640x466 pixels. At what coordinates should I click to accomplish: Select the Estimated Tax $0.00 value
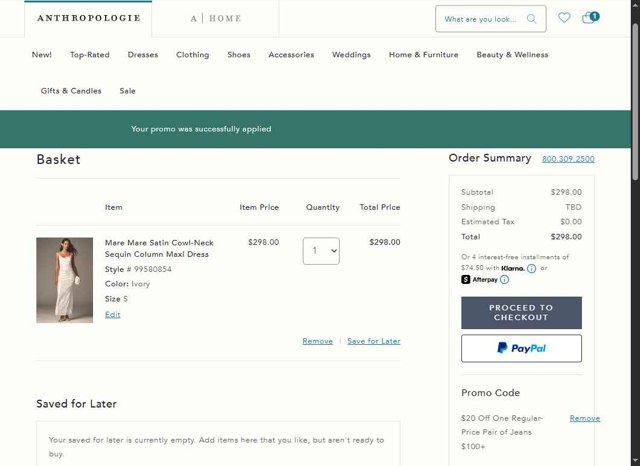(x=571, y=222)
